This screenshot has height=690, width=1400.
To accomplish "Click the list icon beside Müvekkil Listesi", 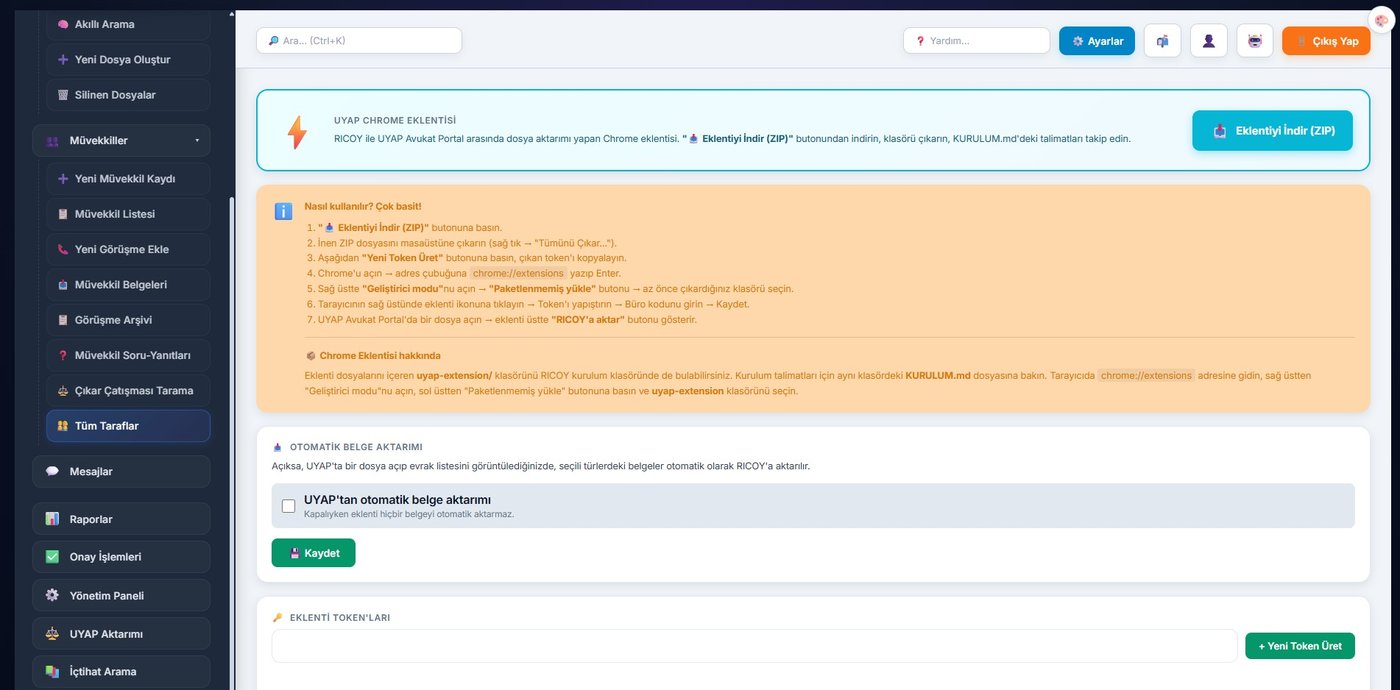I will click(63, 214).
